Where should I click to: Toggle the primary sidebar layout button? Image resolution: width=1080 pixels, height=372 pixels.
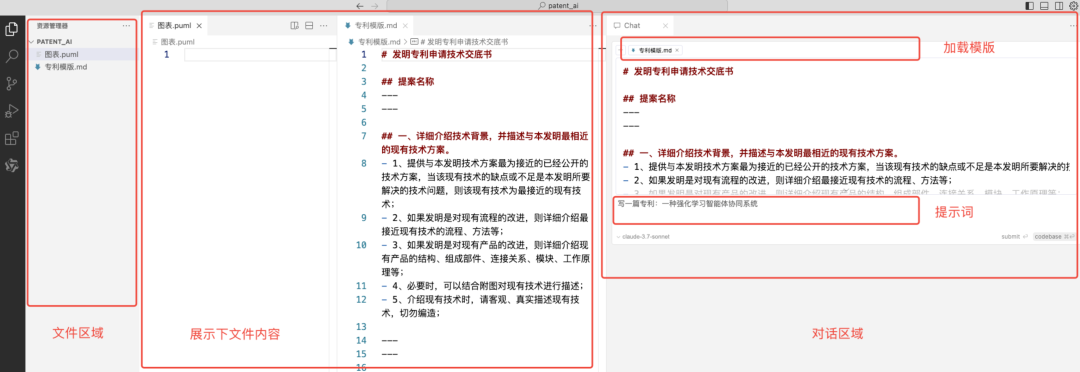click(1029, 6)
